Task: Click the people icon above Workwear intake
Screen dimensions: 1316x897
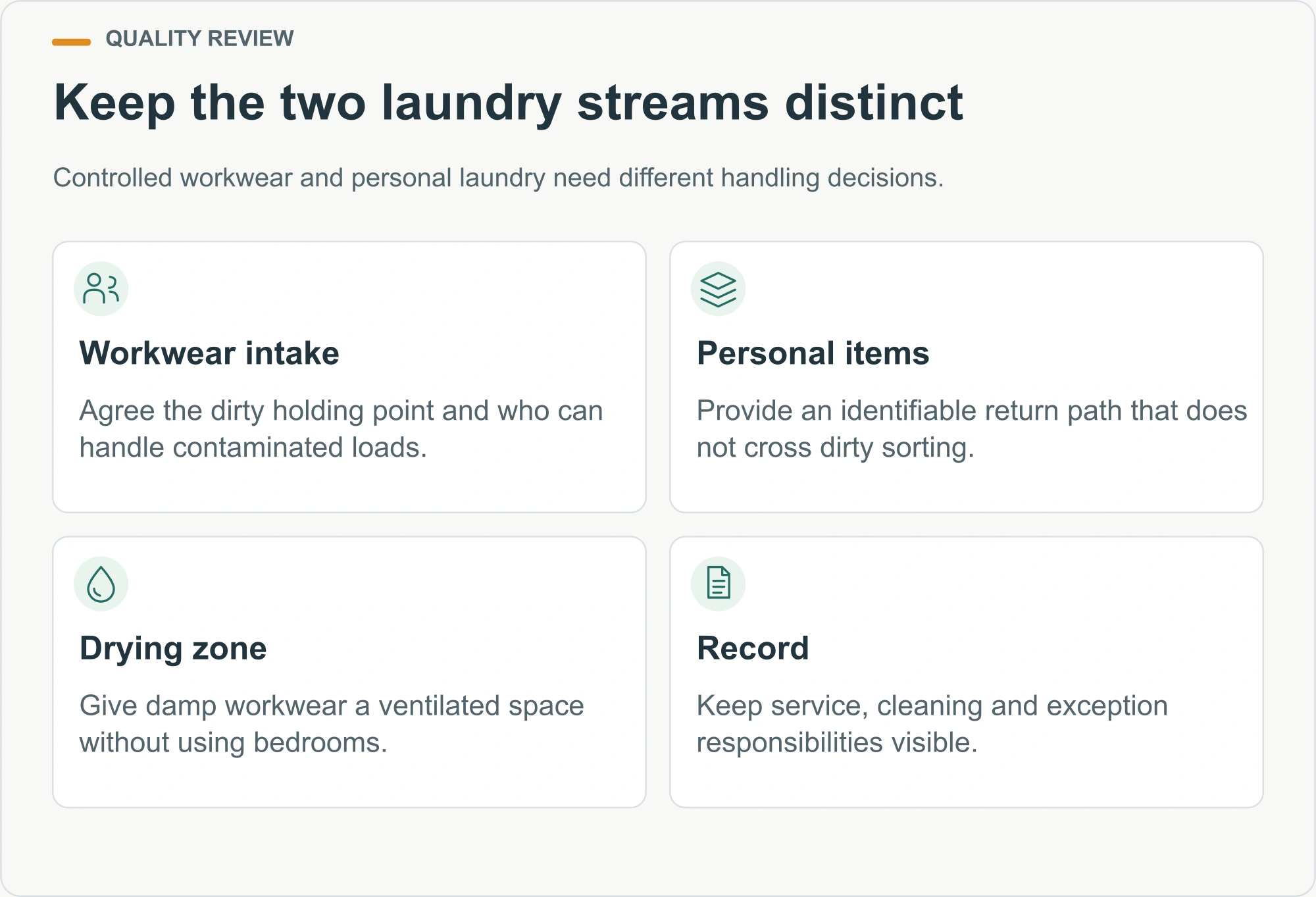Action: pos(101,289)
